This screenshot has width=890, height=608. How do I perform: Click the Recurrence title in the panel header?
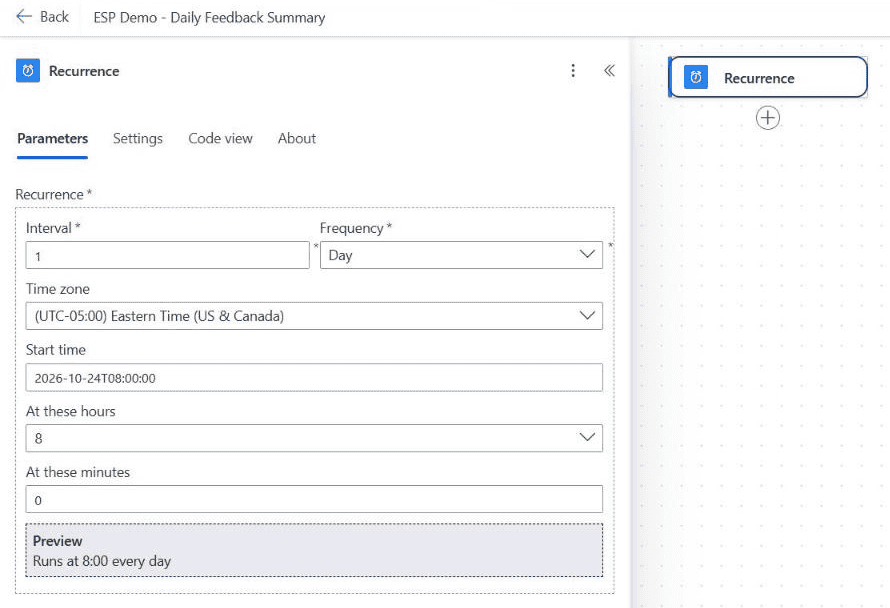click(x=84, y=71)
